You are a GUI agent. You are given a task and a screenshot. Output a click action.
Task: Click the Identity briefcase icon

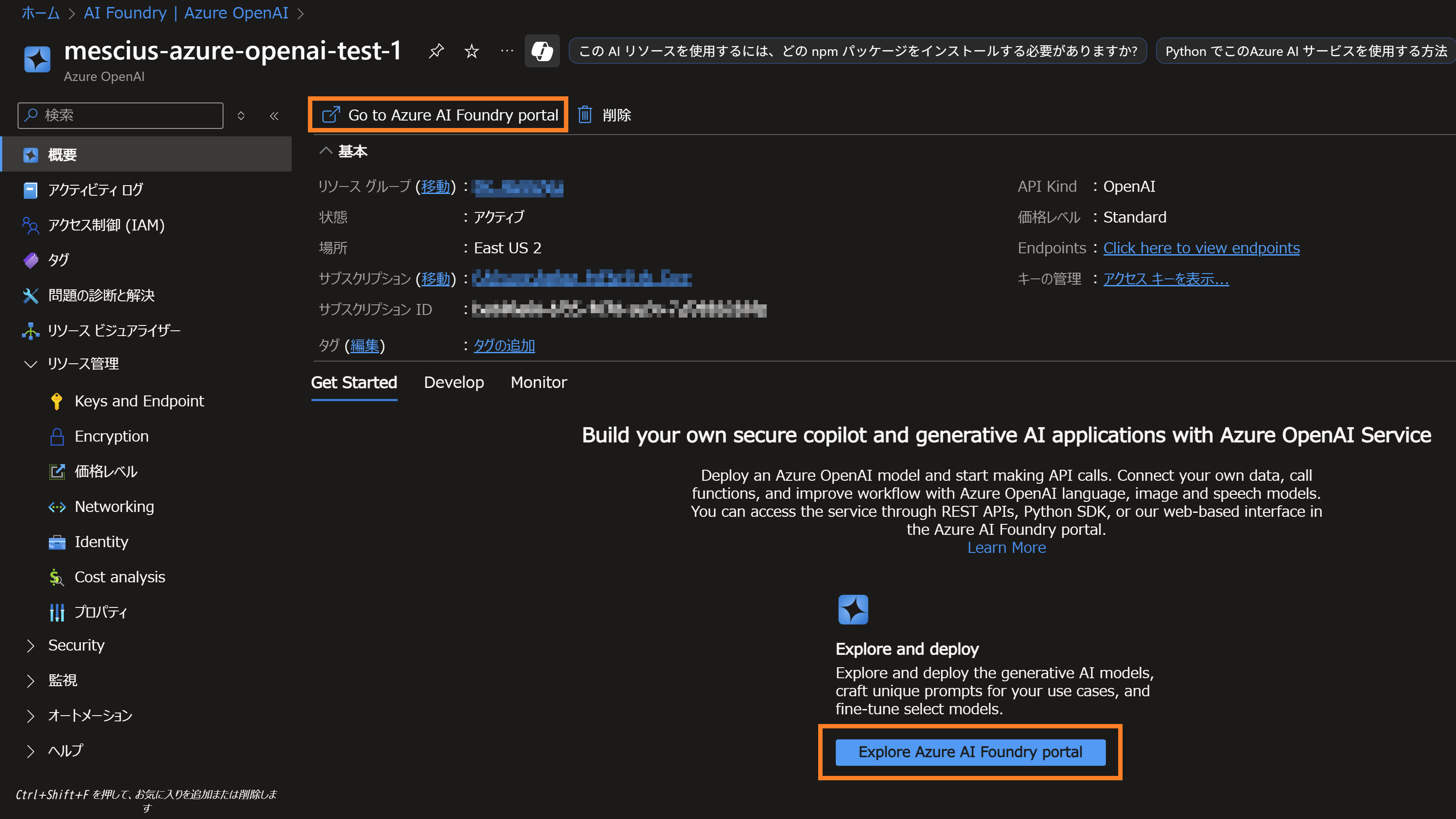click(56, 542)
